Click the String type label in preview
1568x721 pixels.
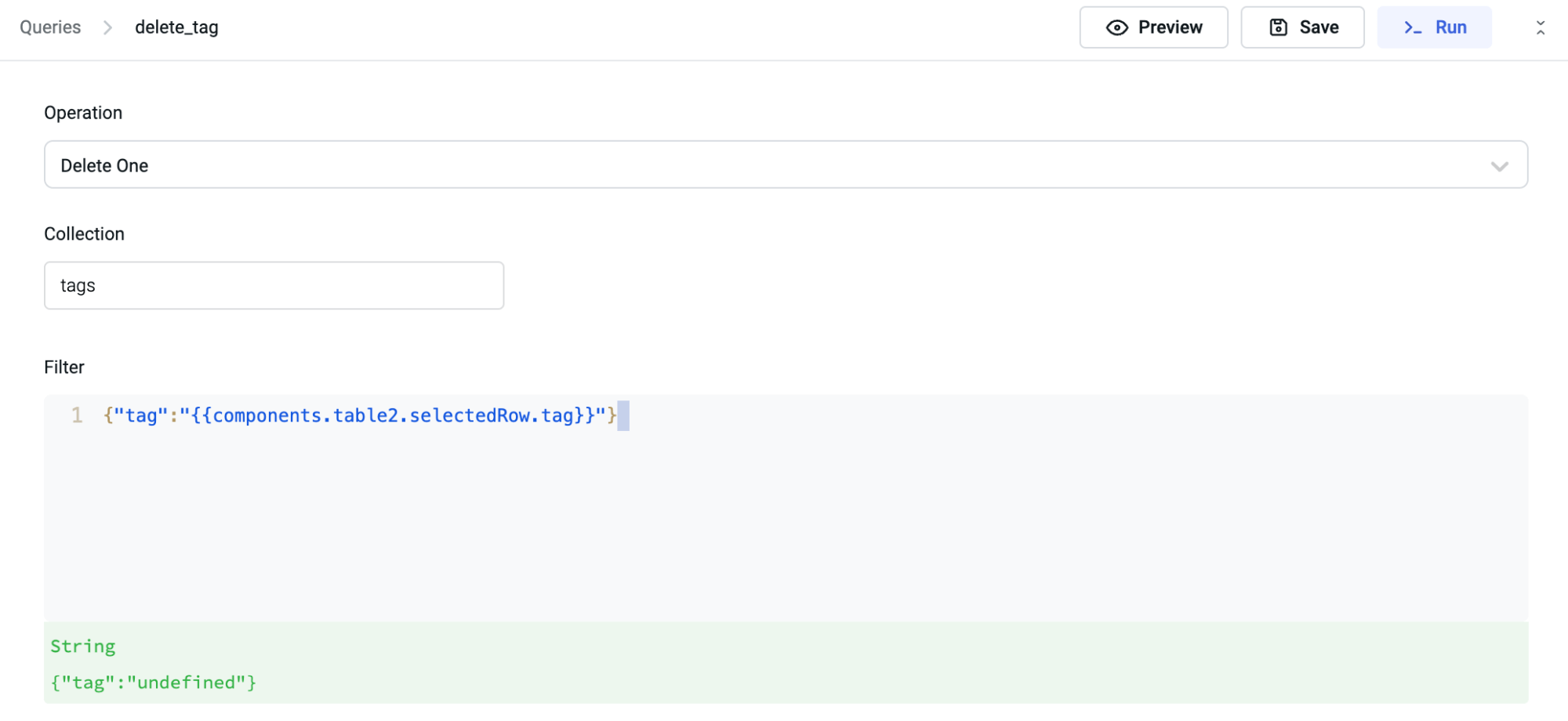click(83, 647)
